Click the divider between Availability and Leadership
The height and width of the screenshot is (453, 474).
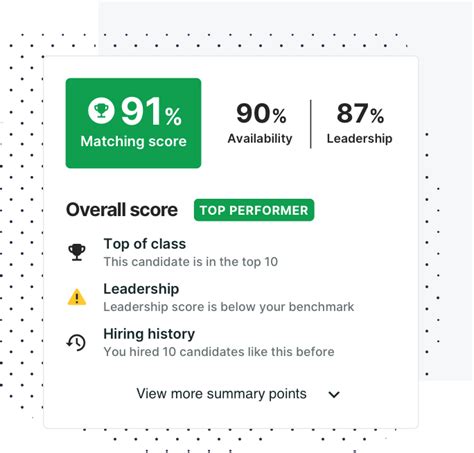[311, 124]
